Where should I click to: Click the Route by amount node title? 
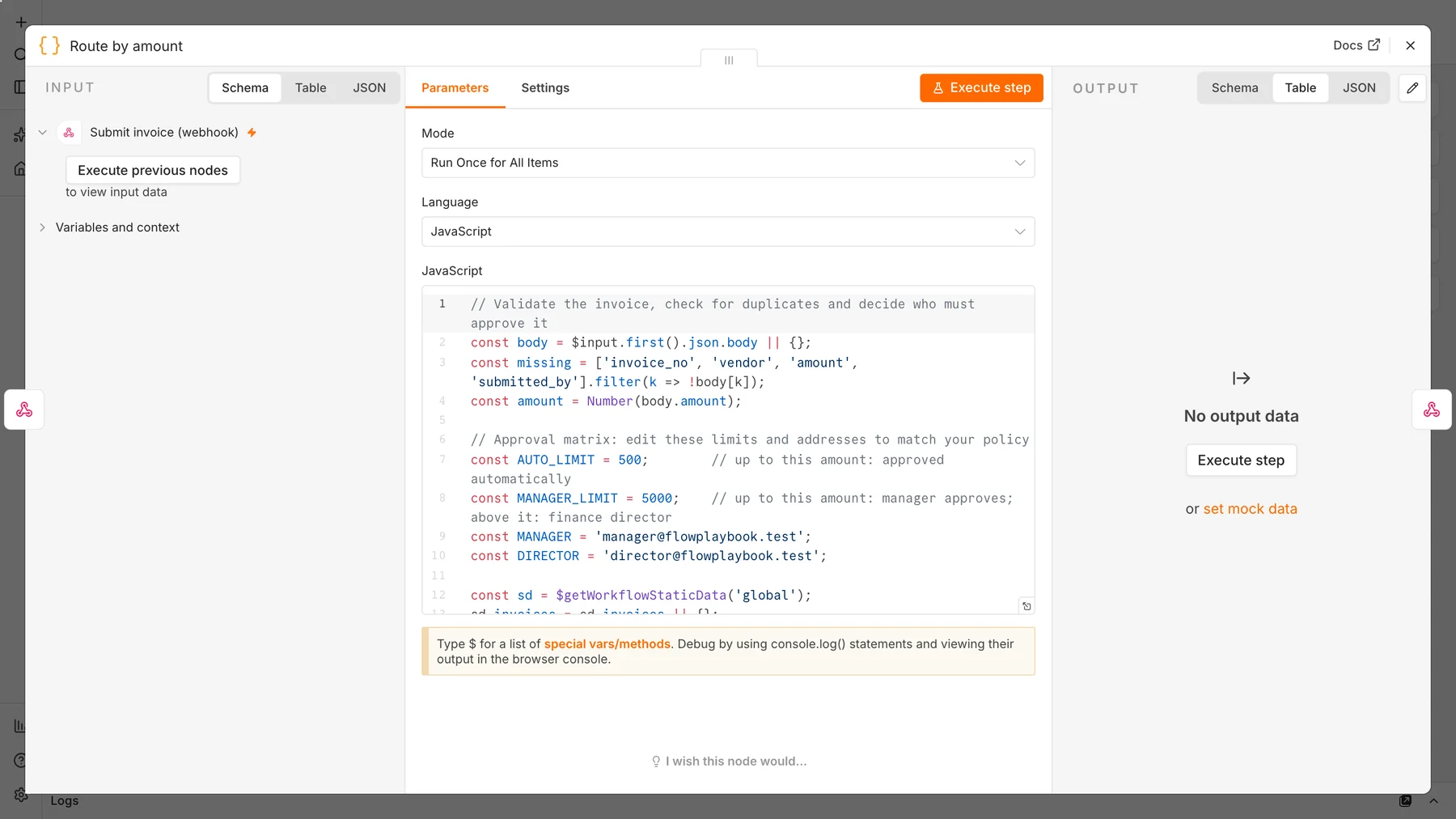pyautogui.click(x=126, y=46)
